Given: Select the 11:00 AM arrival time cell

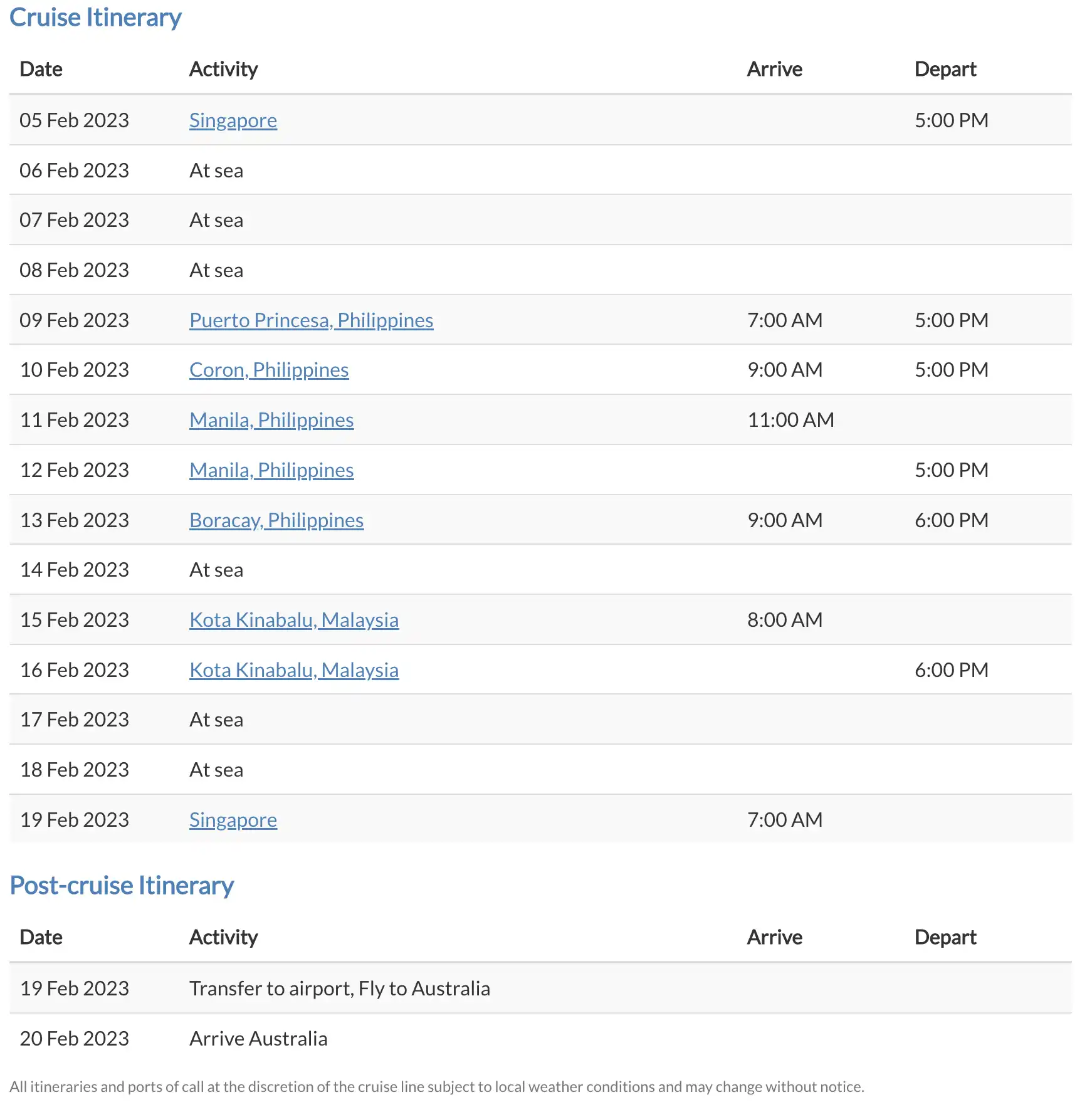Looking at the screenshot, I should (790, 420).
